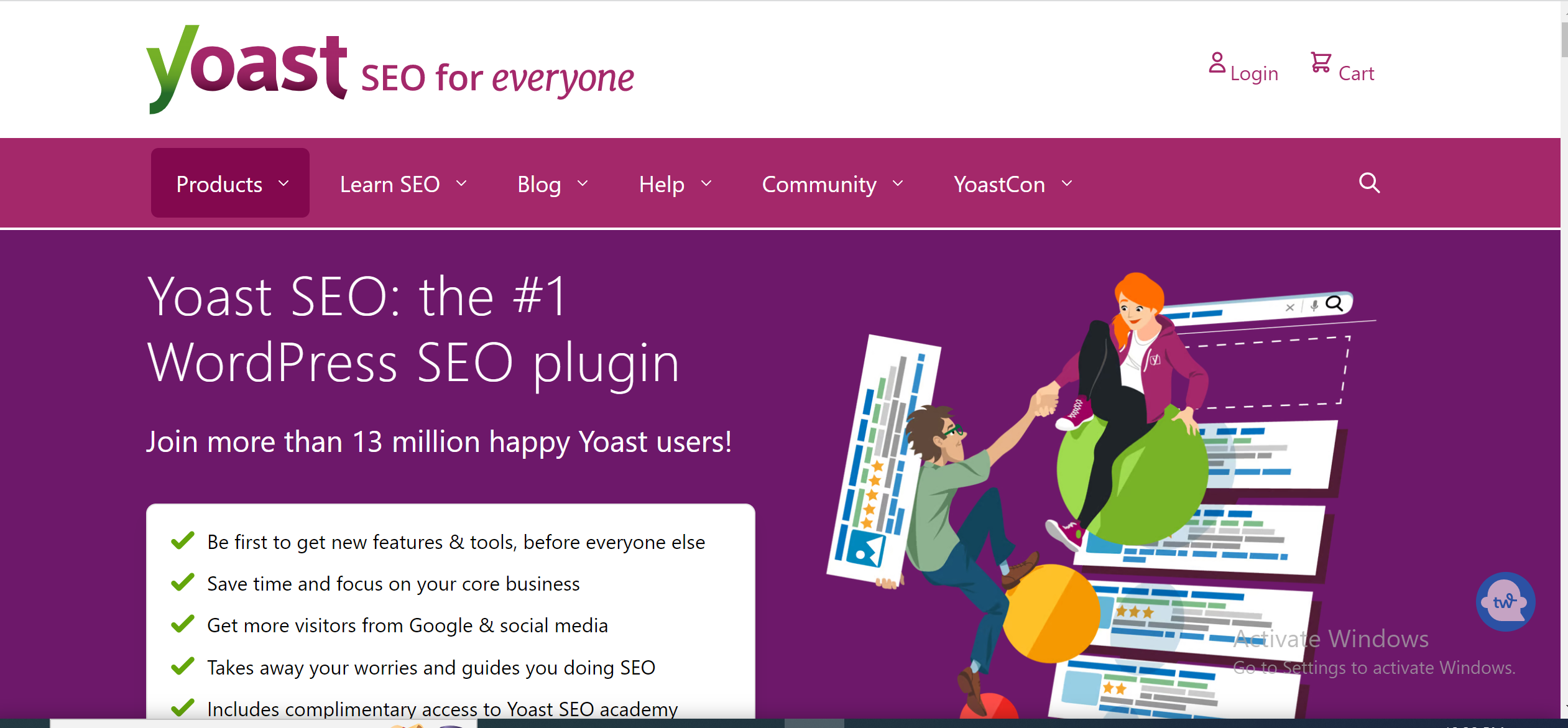Click the checkmark beside 'Save time and focus'
This screenshot has width=1568, height=728.
pos(183,582)
